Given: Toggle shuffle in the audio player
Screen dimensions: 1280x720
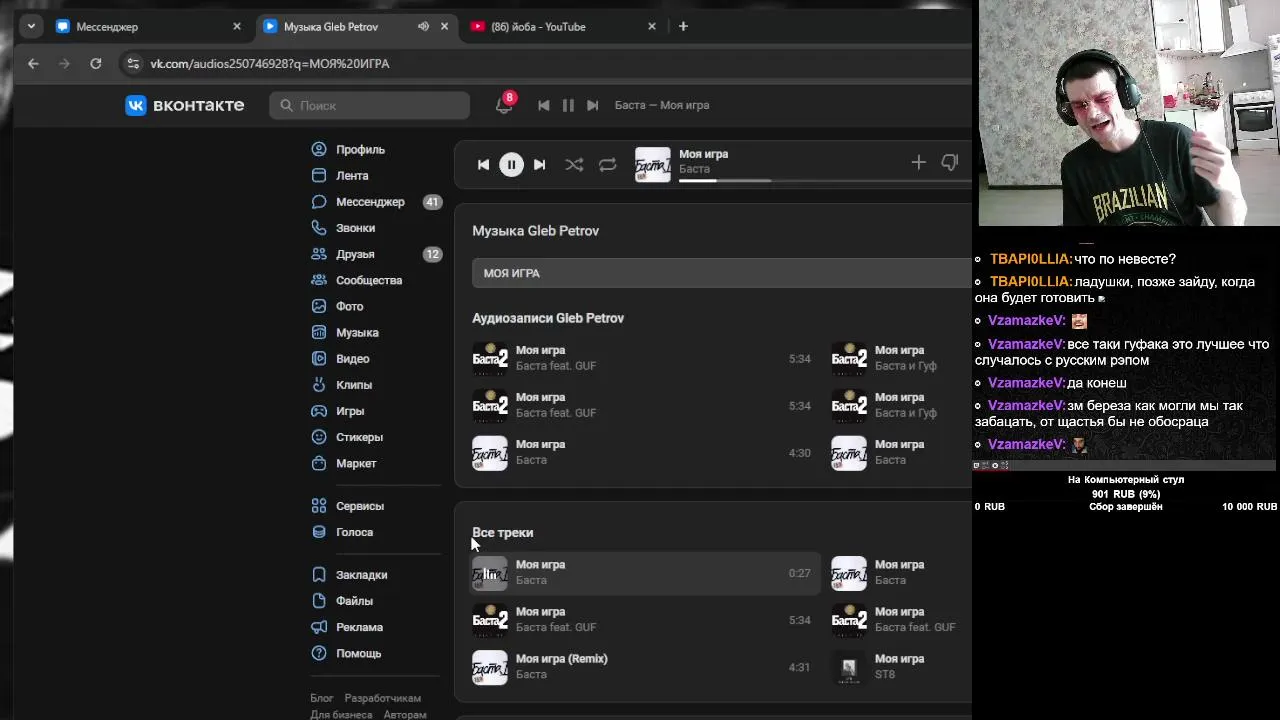Looking at the screenshot, I should point(574,165).
